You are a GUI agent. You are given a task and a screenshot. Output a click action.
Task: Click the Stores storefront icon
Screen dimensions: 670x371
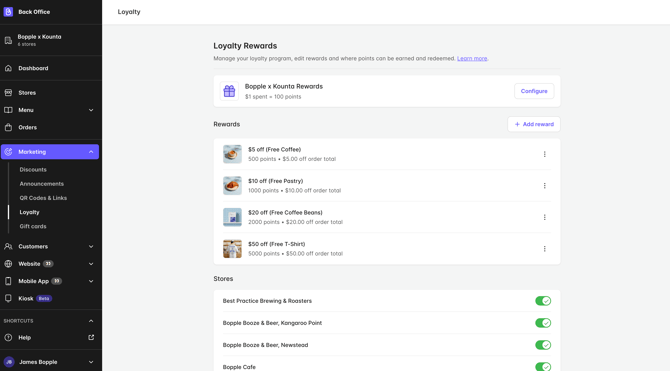[x=8, y=92]
